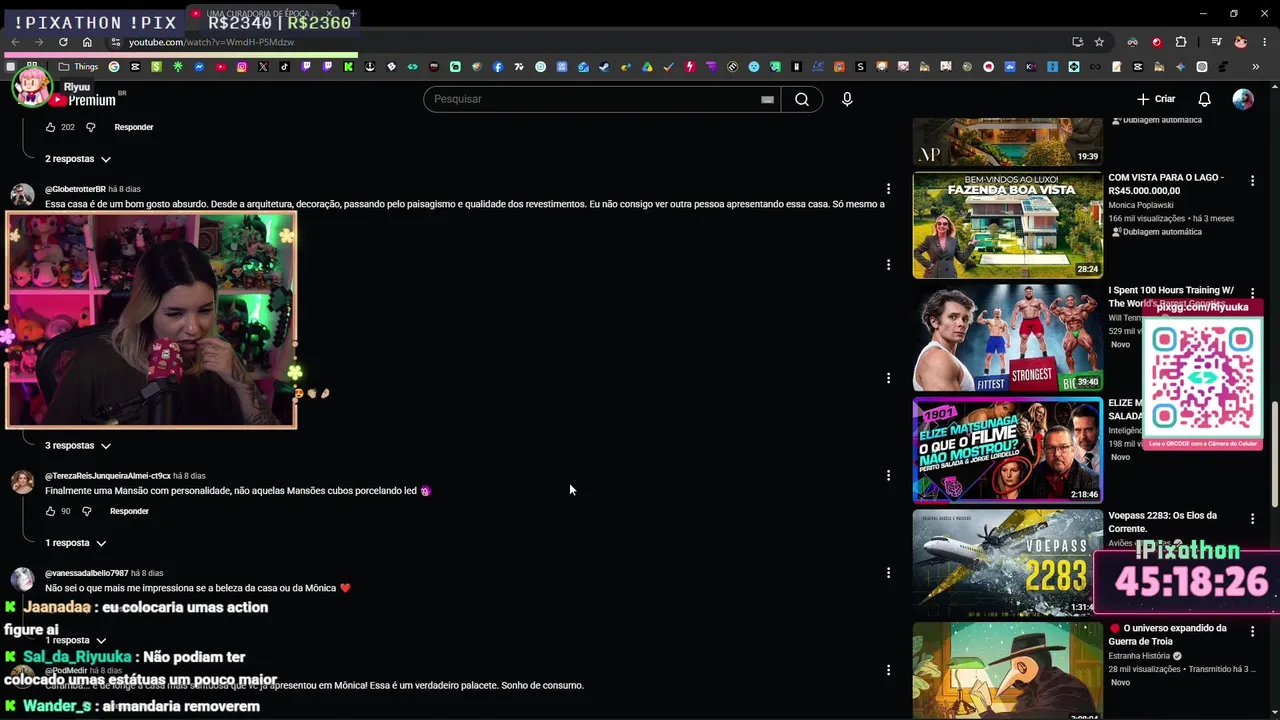
Task: Open a new browser tab with the plus
Action: pos(353,14)
